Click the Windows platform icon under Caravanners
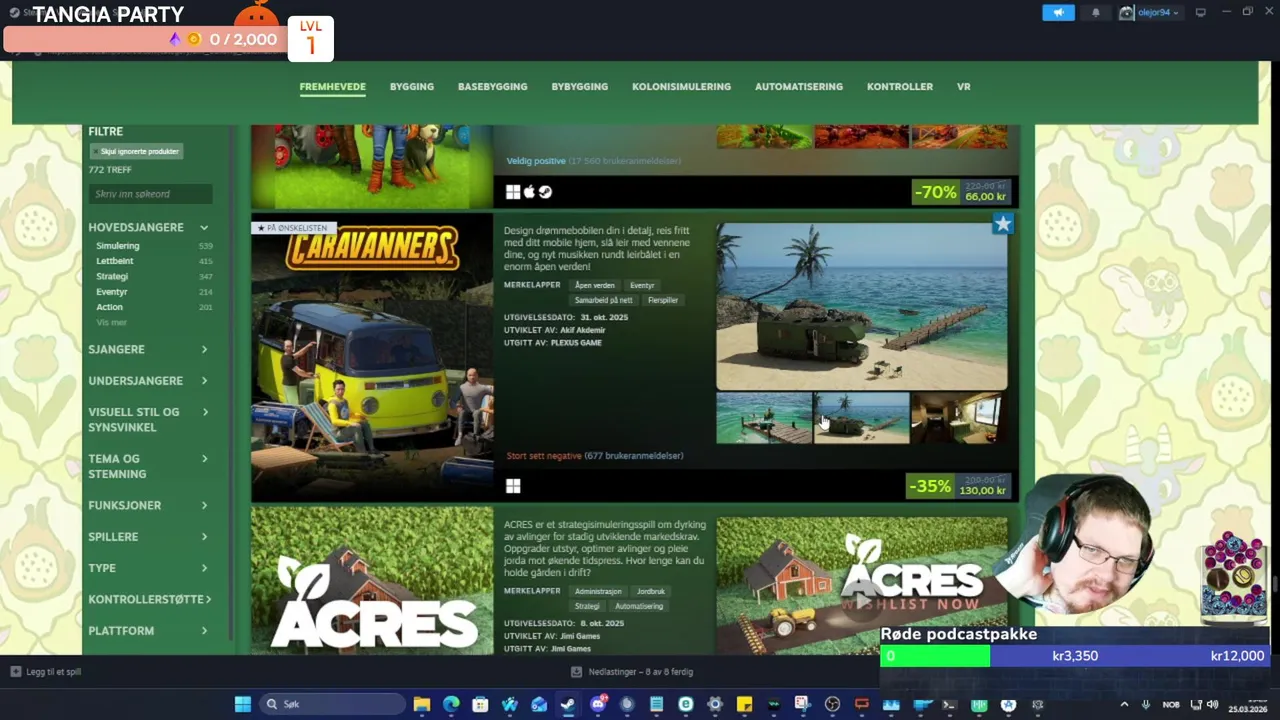The width and height of the screenshot is (1280, 720). click(x=513, y=486)
